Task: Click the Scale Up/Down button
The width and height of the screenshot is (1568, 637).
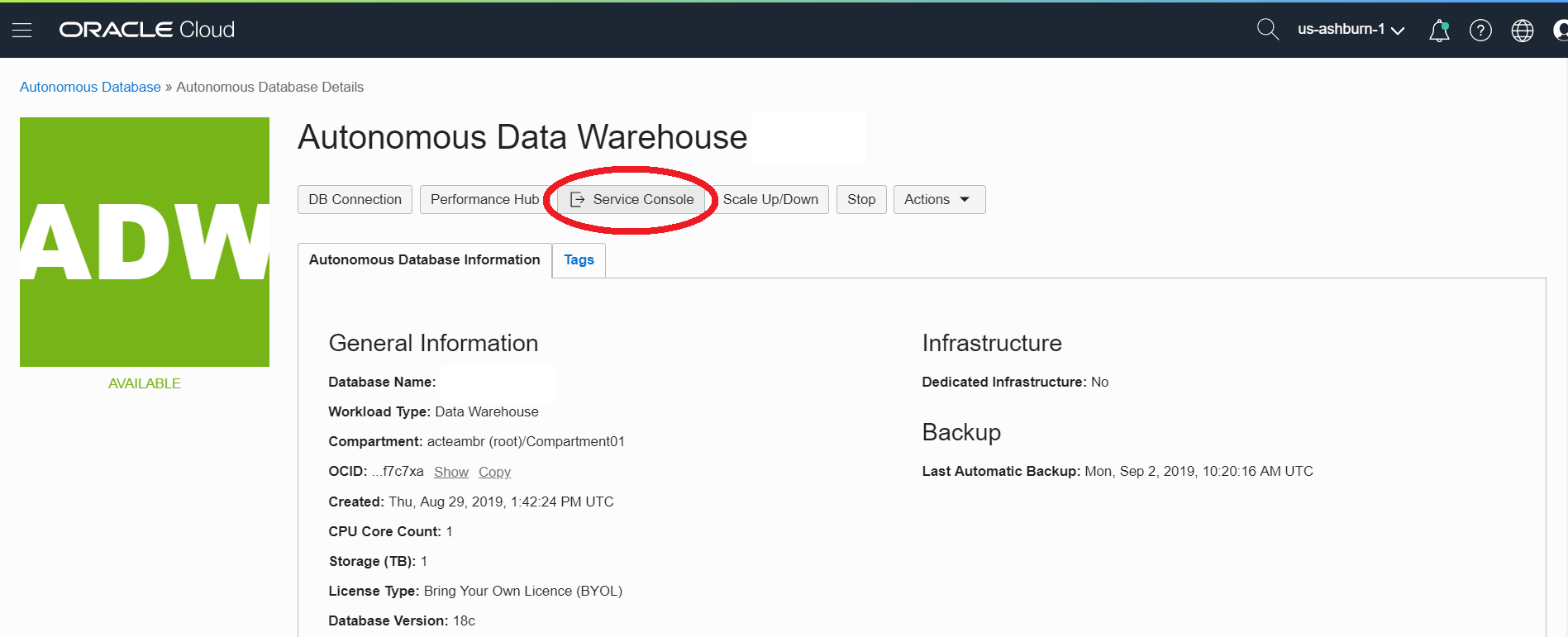Action: 770,199
